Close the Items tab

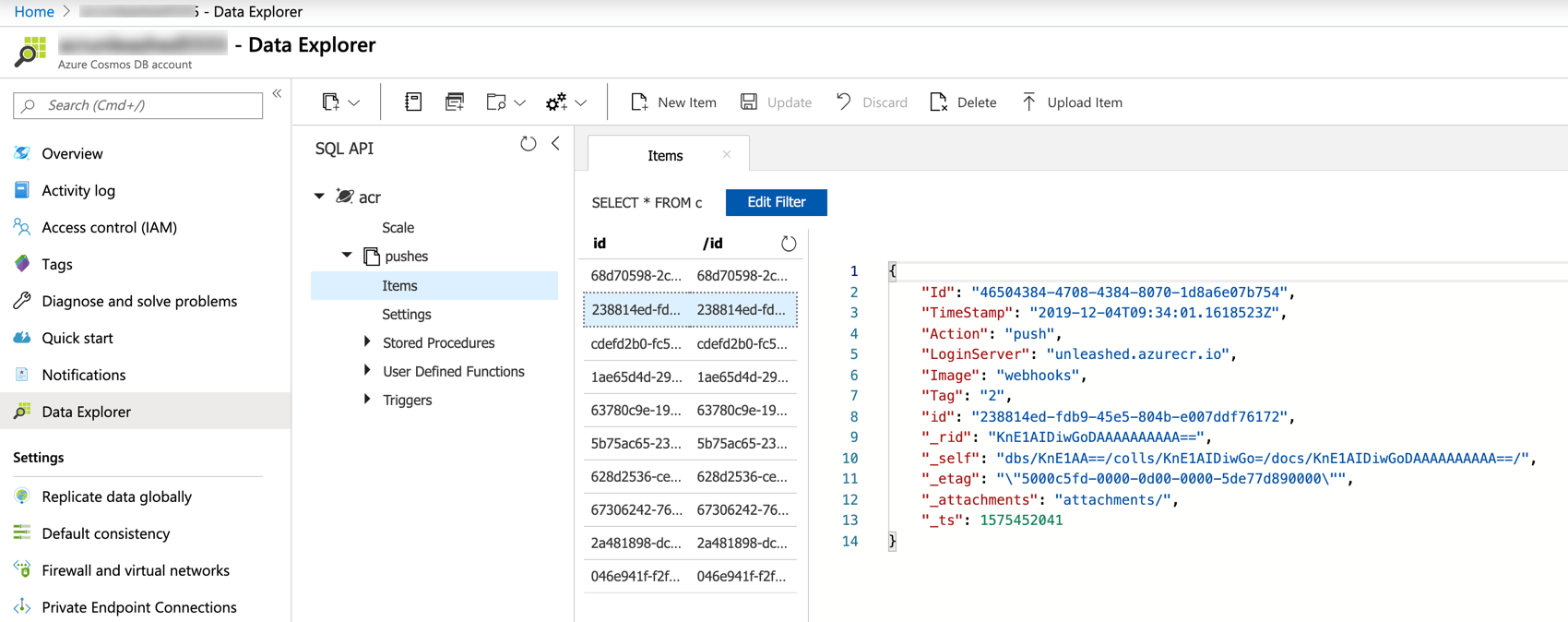click(727, 154)
